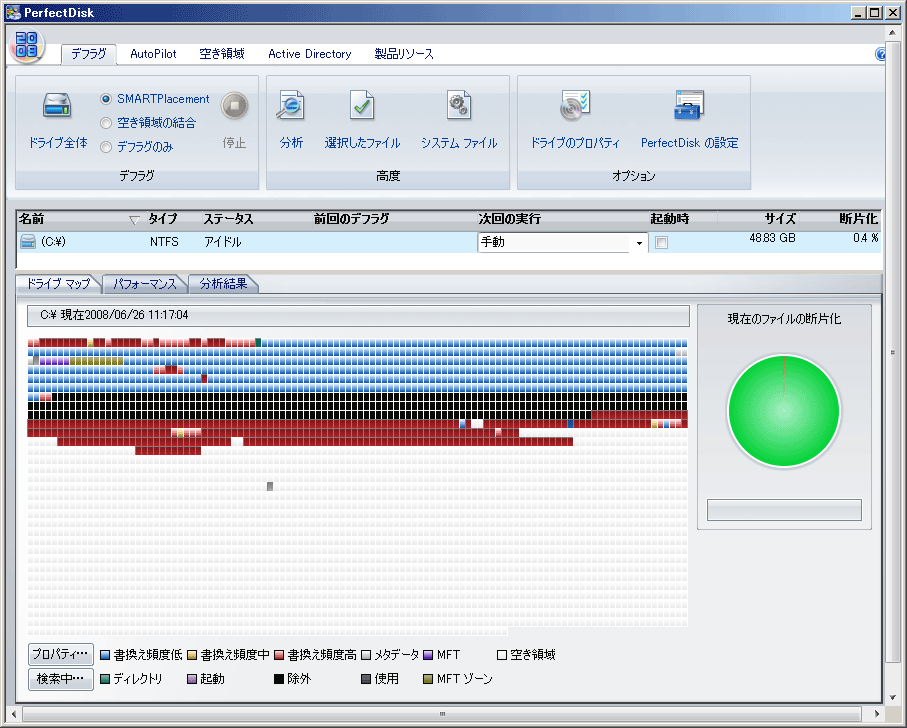This screenshot has height=728, width=907.
Task: Open System Files (システム ファイル) gear icon
Action: 459,105
